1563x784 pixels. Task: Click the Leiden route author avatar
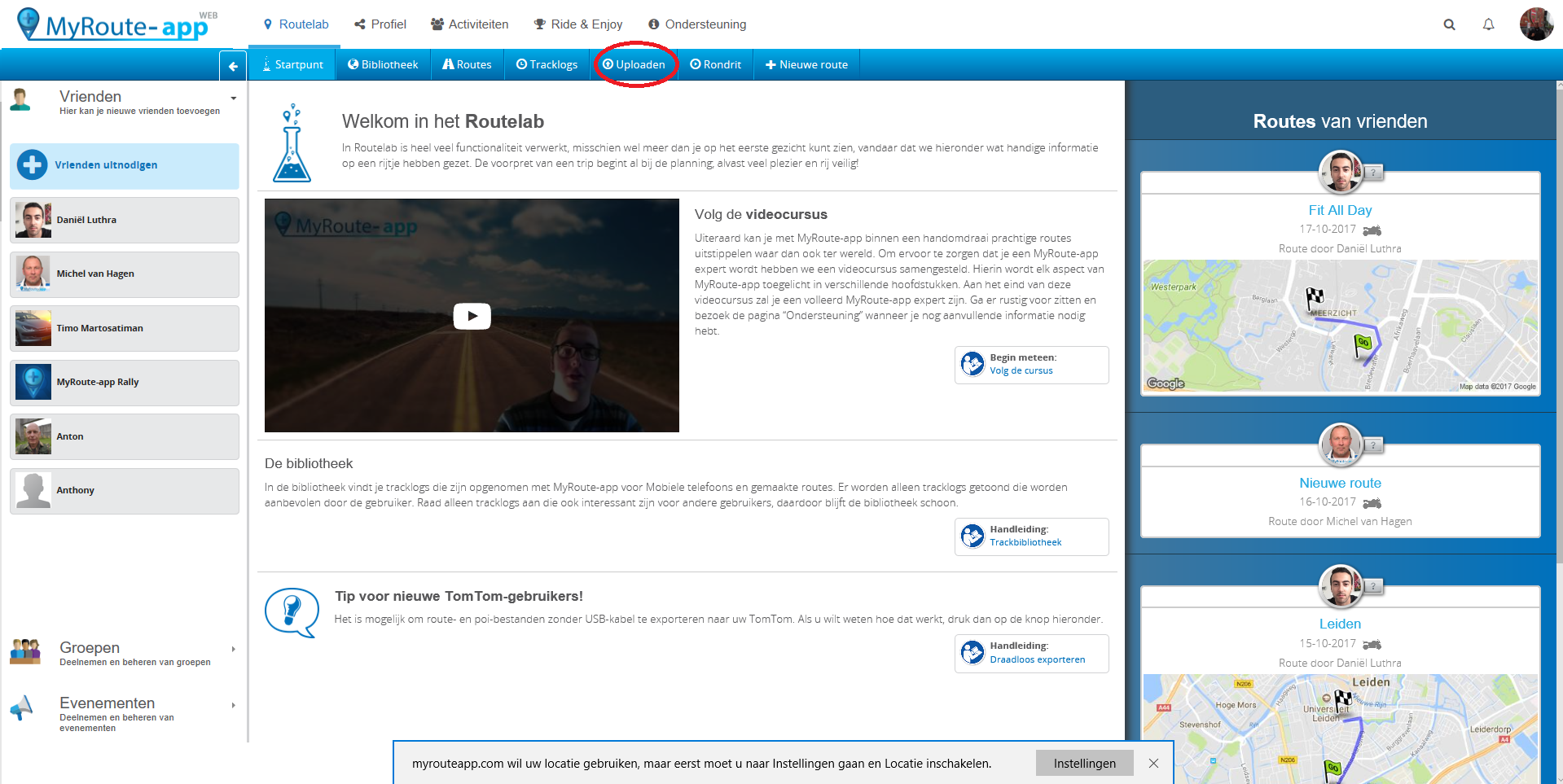pyautogui.click(x=1340, y=586)
